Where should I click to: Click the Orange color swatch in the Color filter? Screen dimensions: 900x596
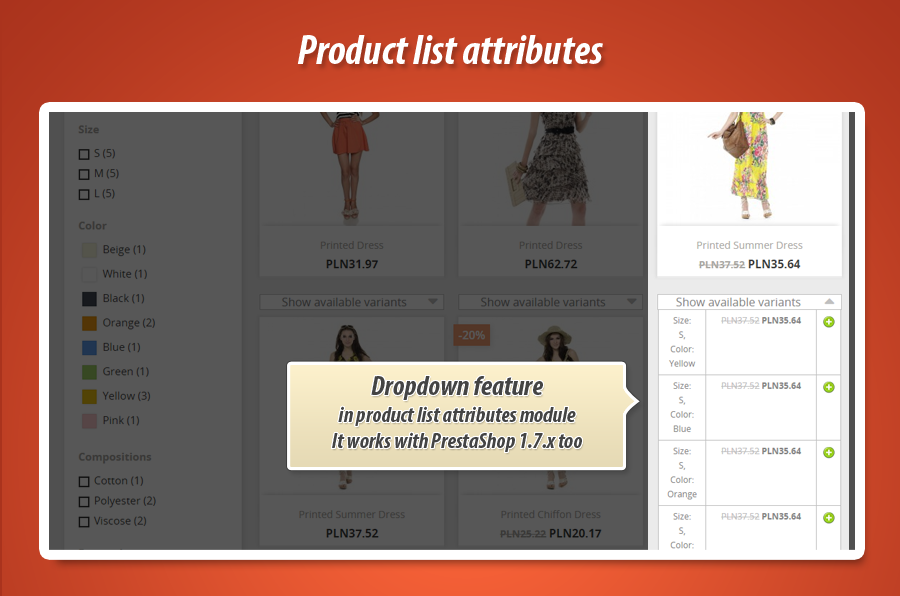pyautogui.click(x=87, y=322)
